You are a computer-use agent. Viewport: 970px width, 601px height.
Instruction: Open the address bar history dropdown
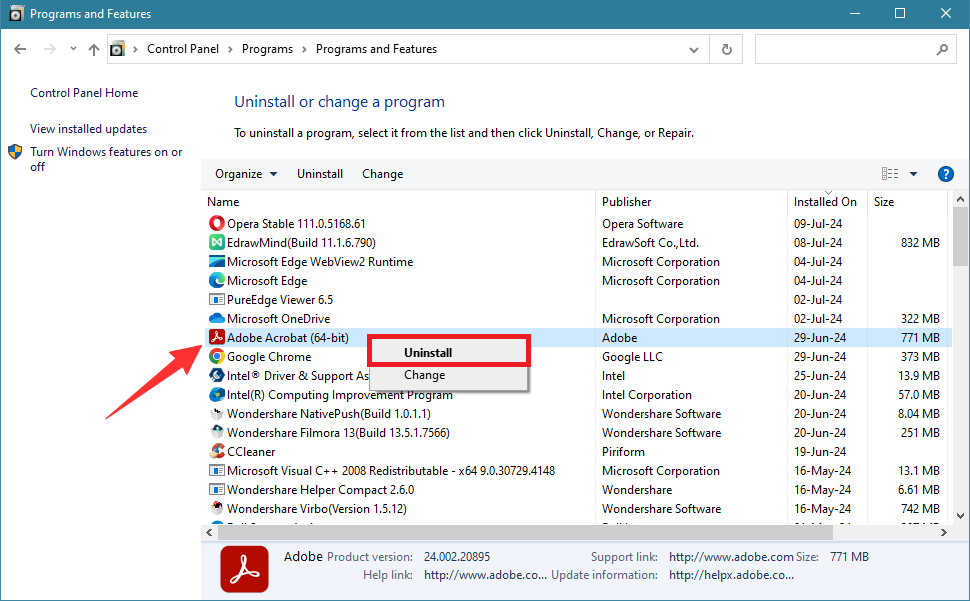coord(693,48)
